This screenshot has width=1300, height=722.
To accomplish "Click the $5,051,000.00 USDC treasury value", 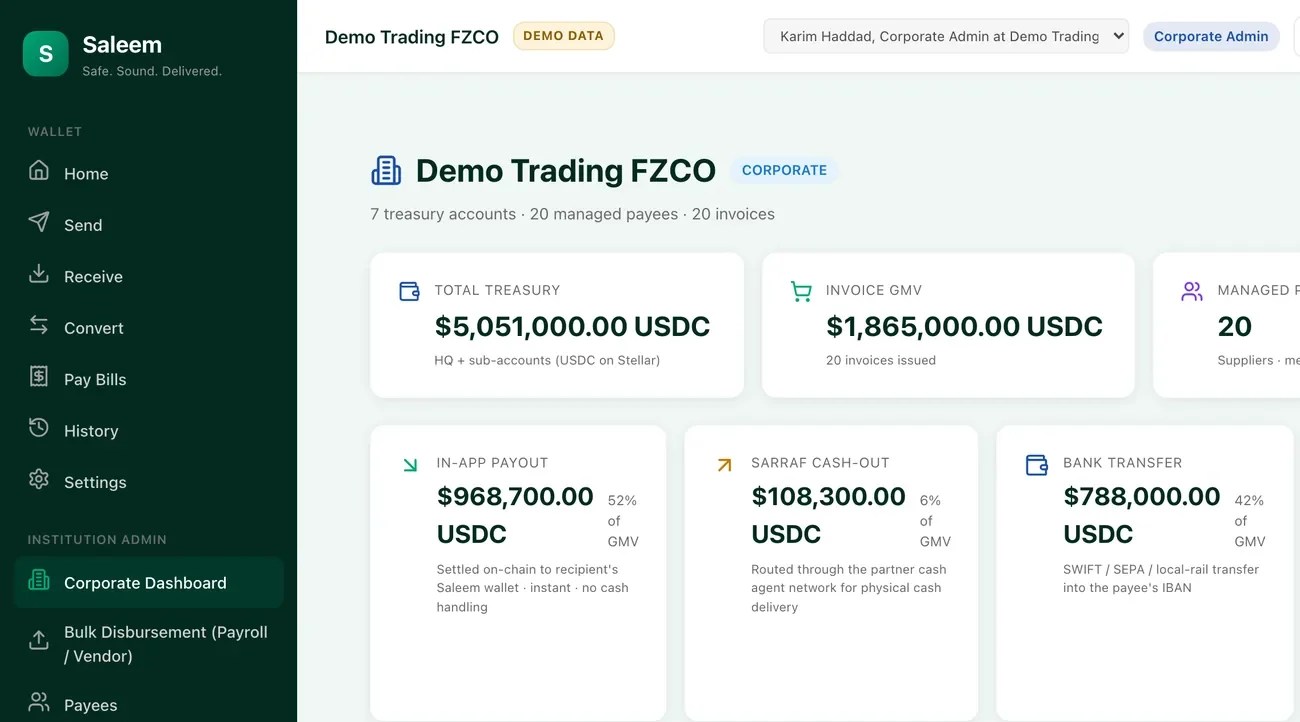I will (572, 326).
